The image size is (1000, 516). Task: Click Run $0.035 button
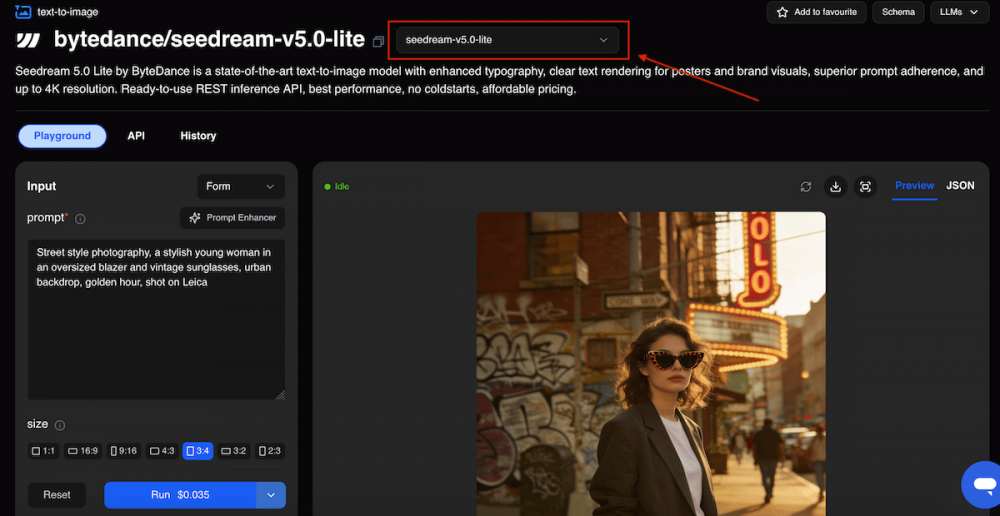pos(180,495)
